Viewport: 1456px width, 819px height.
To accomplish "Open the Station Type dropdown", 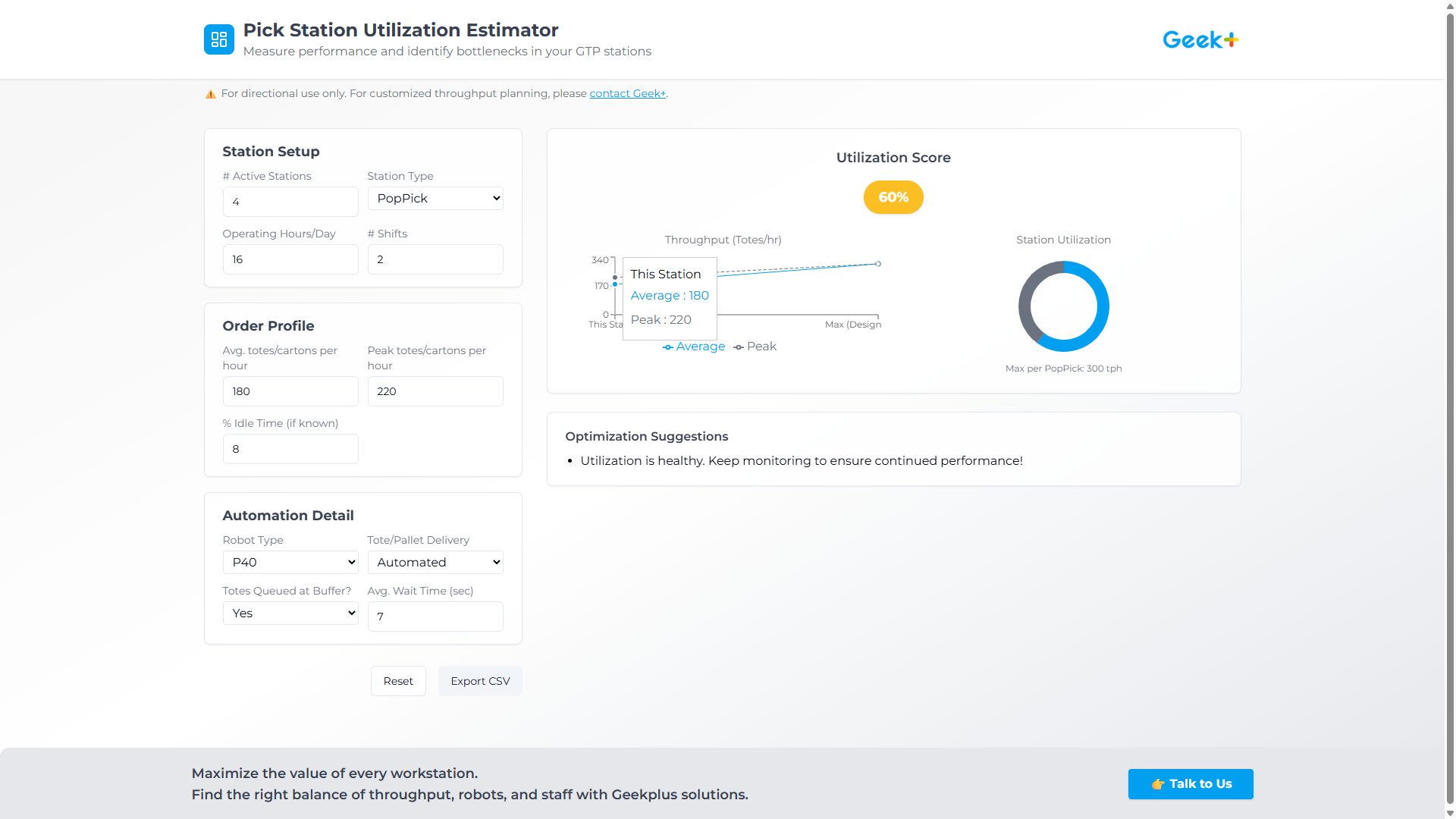I will coord(435,198).
